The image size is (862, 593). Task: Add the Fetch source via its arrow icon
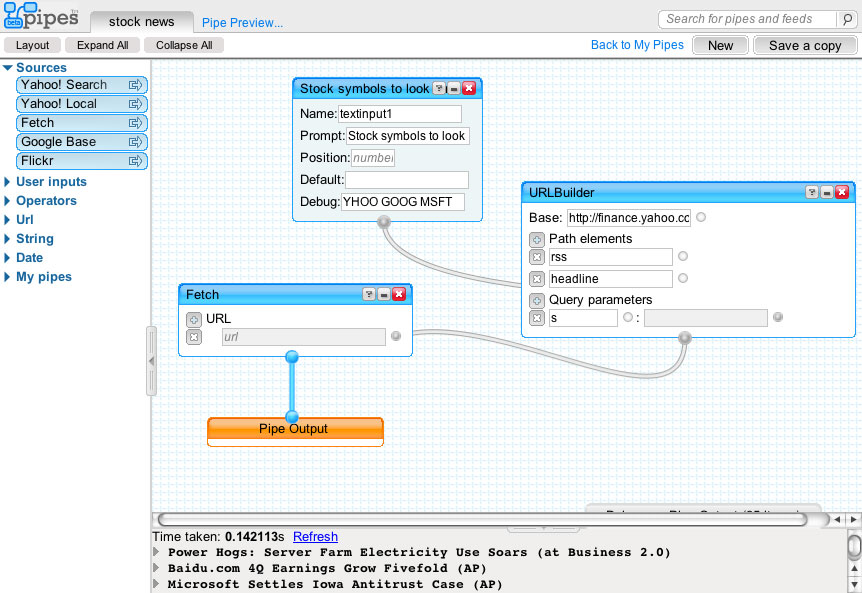[135, 123]
